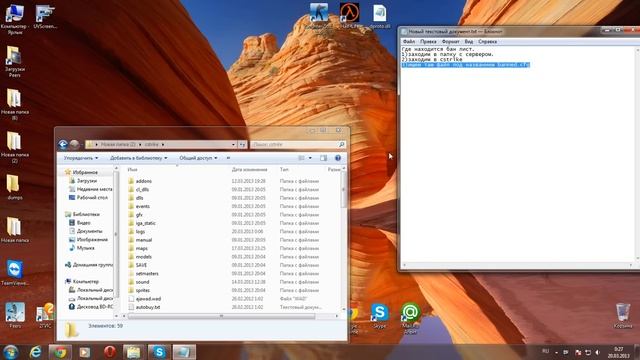640x360 pixels.
Task: Select the dumps folder on desktop
Action: [x=15, y=187]
